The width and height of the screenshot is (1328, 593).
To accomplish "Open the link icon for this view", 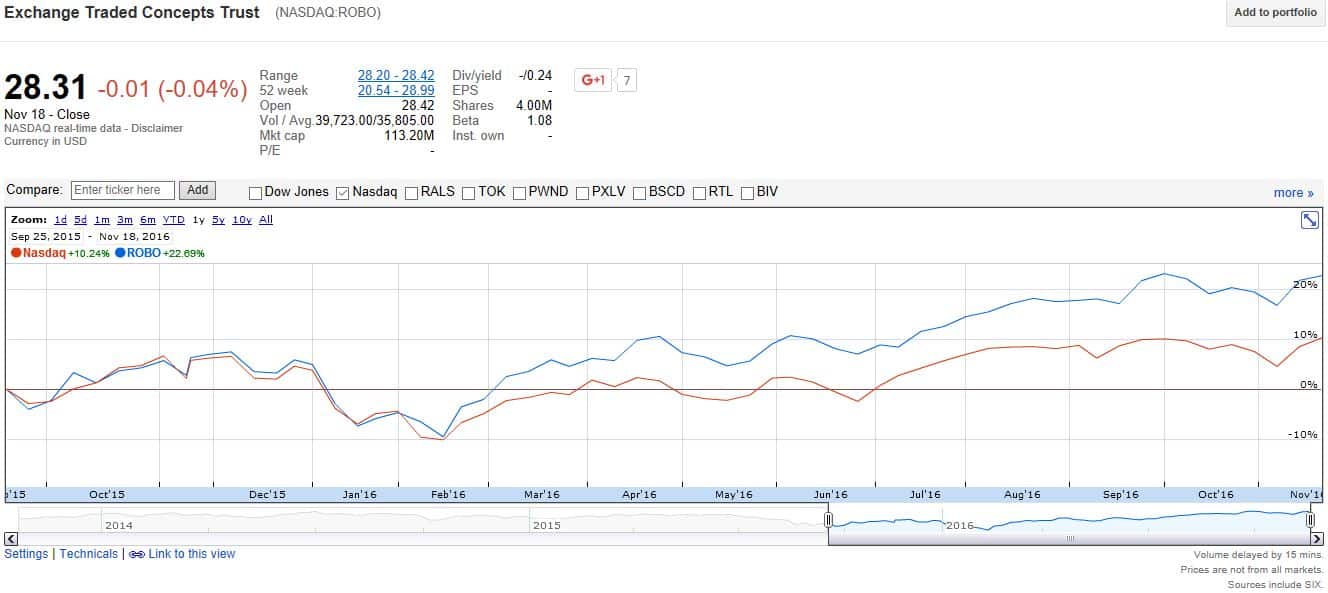I will (x=137, y=554).
